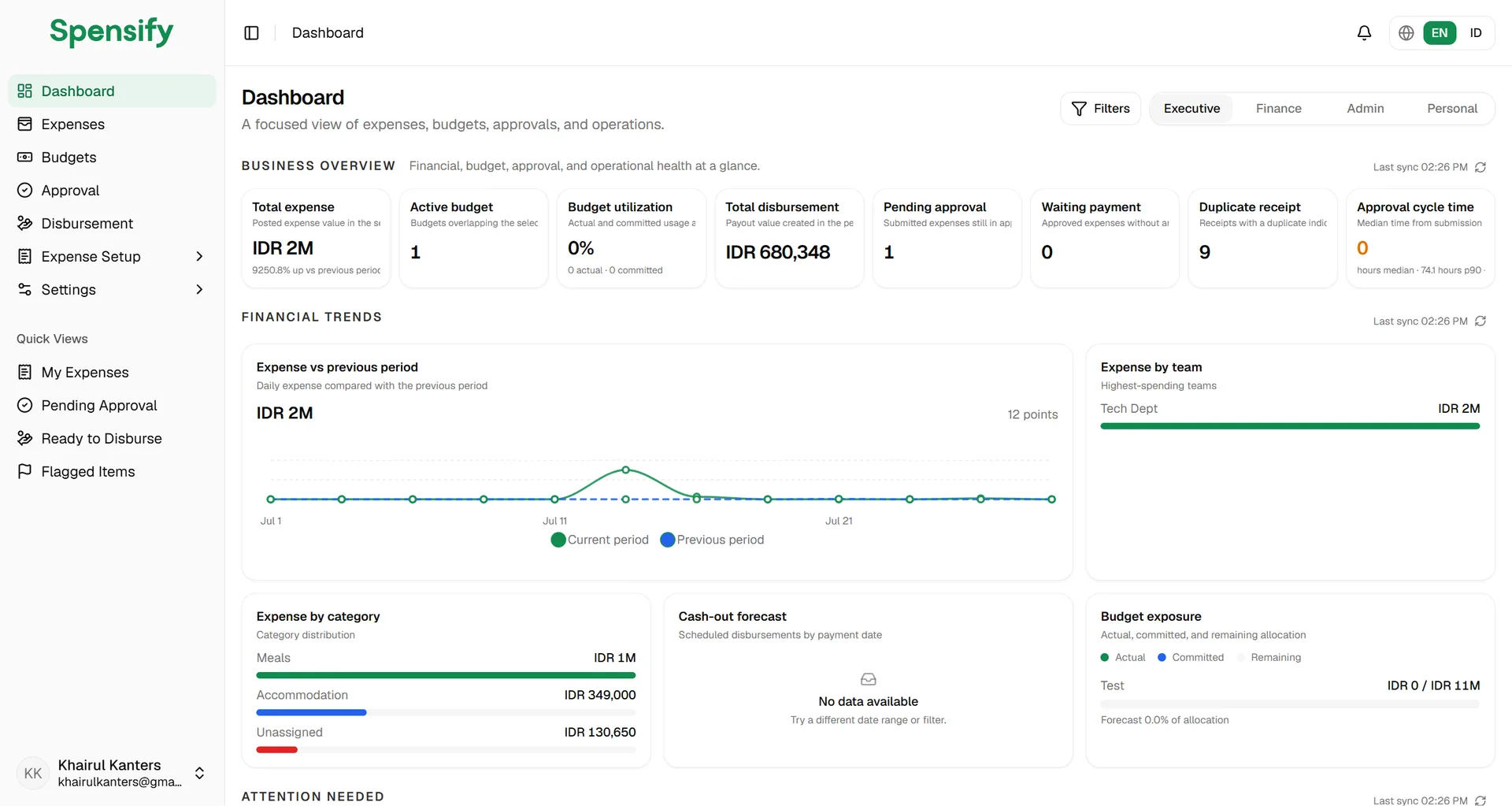This screenshot has height=806, width=1512.
Task: Click the Pending Approval quick view icon
Action: click(25, 406)
